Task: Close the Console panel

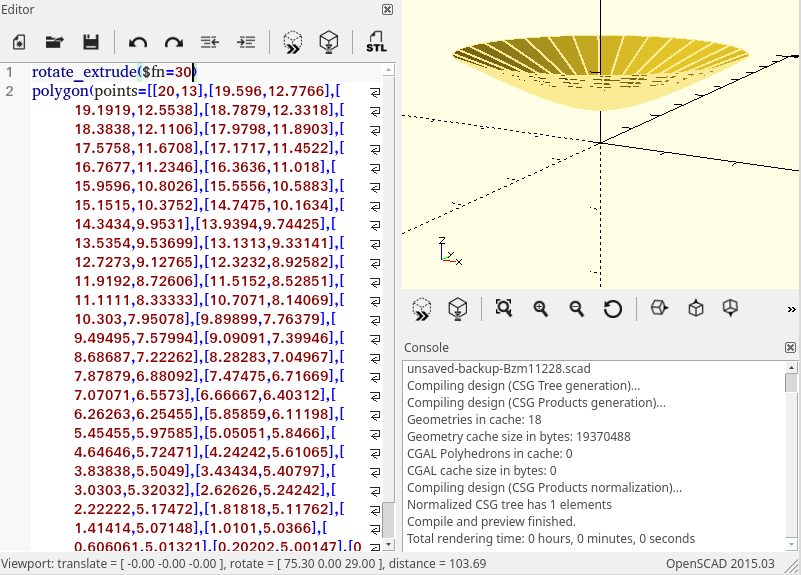Action: [790, 348]
